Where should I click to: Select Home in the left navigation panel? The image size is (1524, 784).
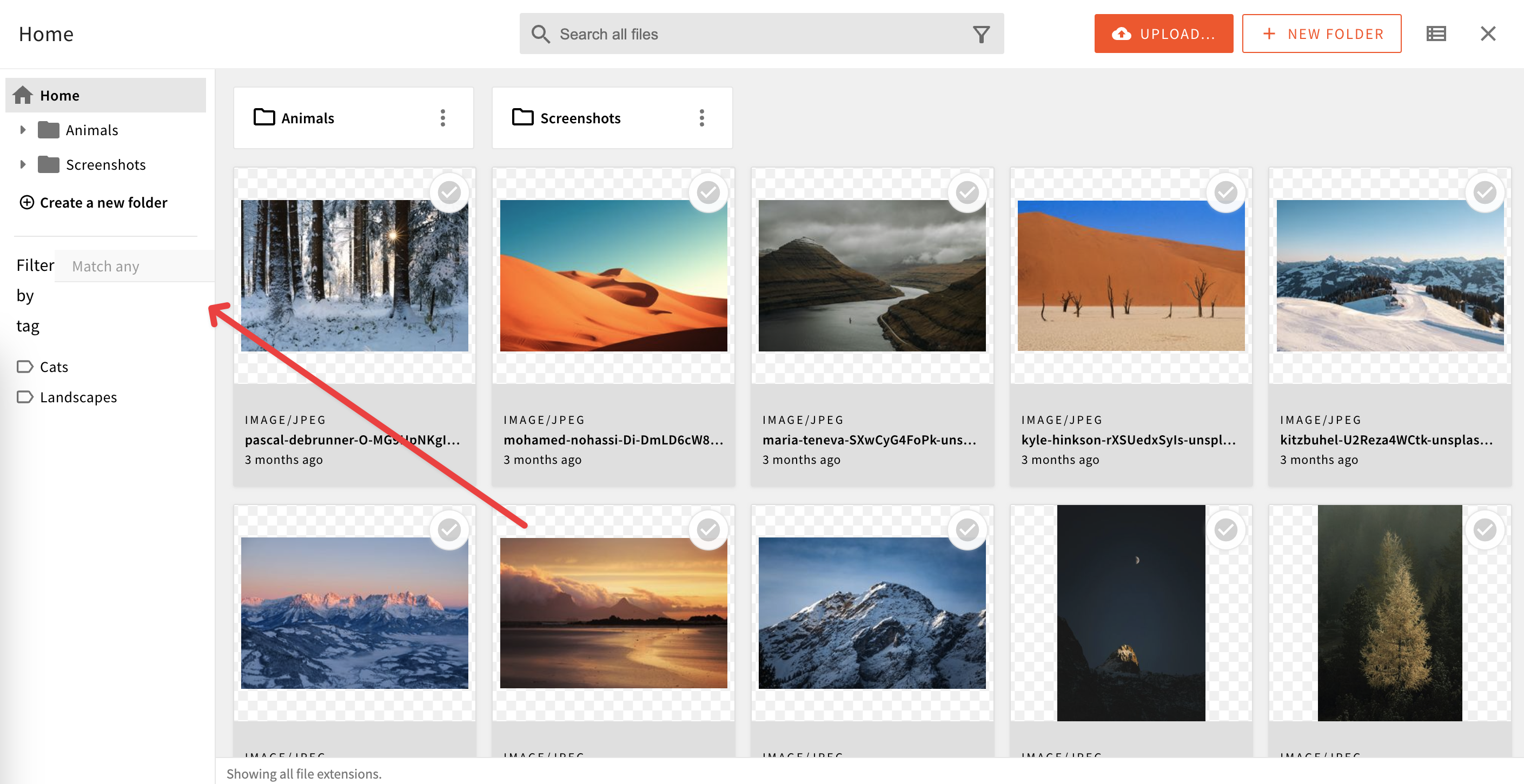click(x=59, y=95)
